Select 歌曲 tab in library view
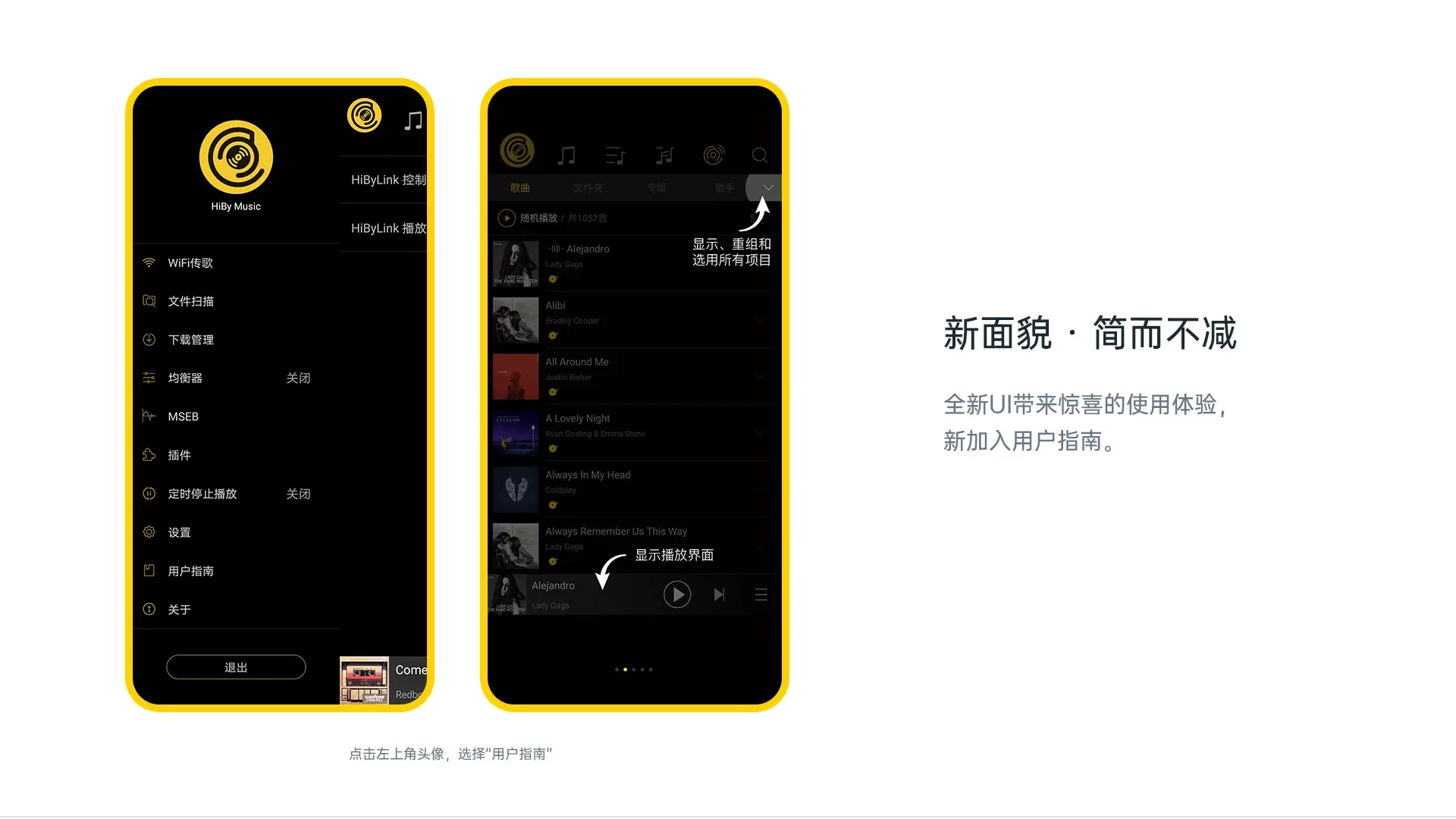The image size is (1456, 819). 521,187
